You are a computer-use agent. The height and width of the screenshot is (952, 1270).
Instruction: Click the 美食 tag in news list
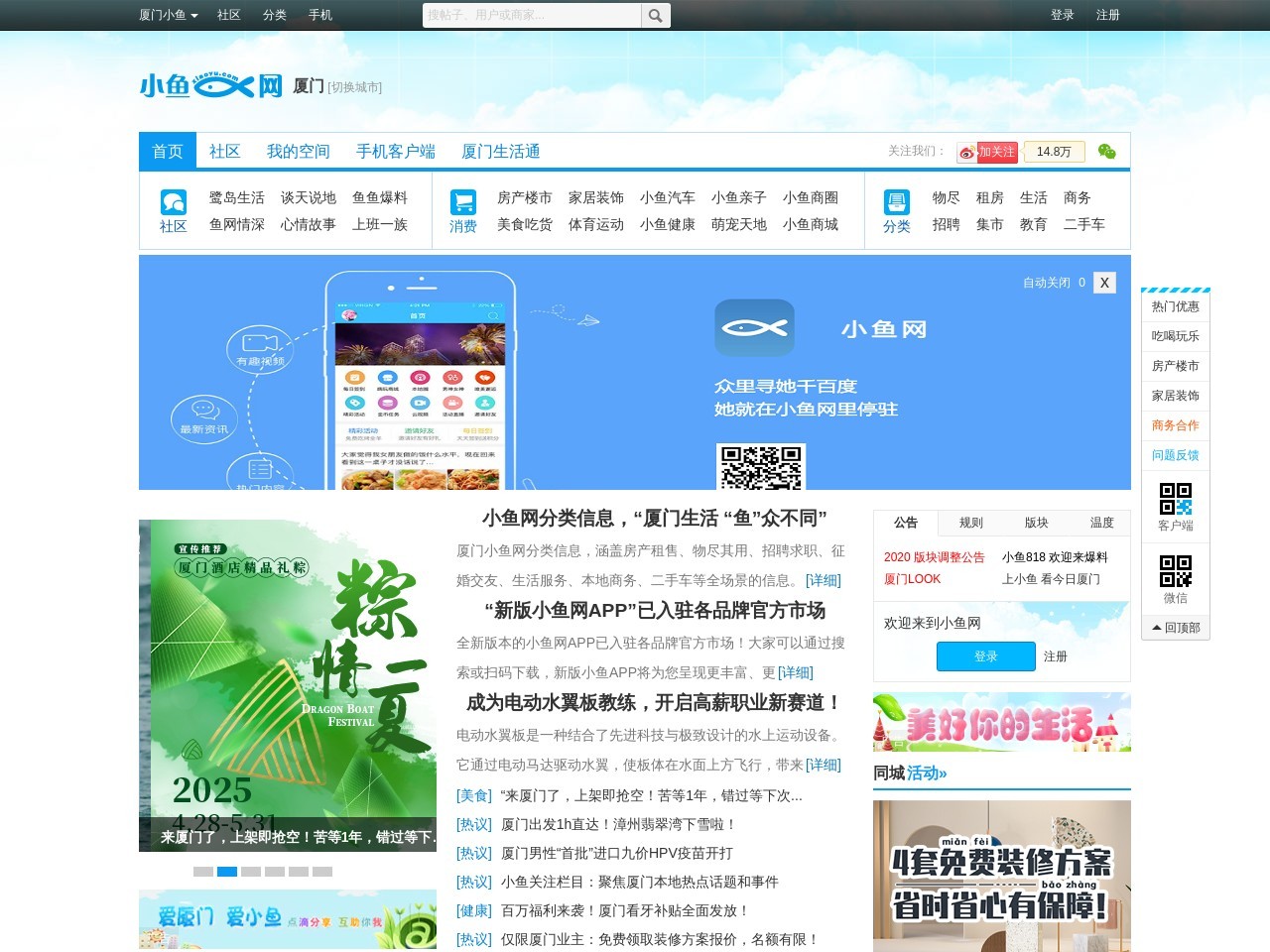click(474, 795)
